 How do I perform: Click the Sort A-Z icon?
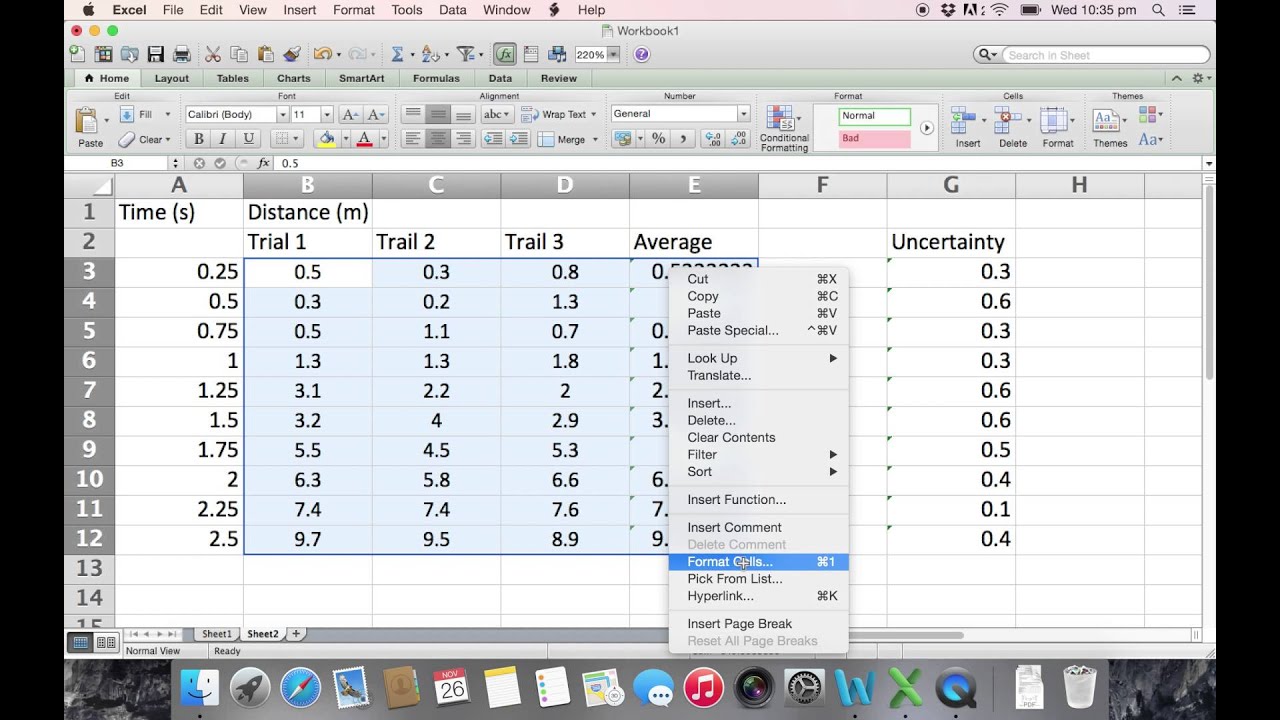coord(431,54)
